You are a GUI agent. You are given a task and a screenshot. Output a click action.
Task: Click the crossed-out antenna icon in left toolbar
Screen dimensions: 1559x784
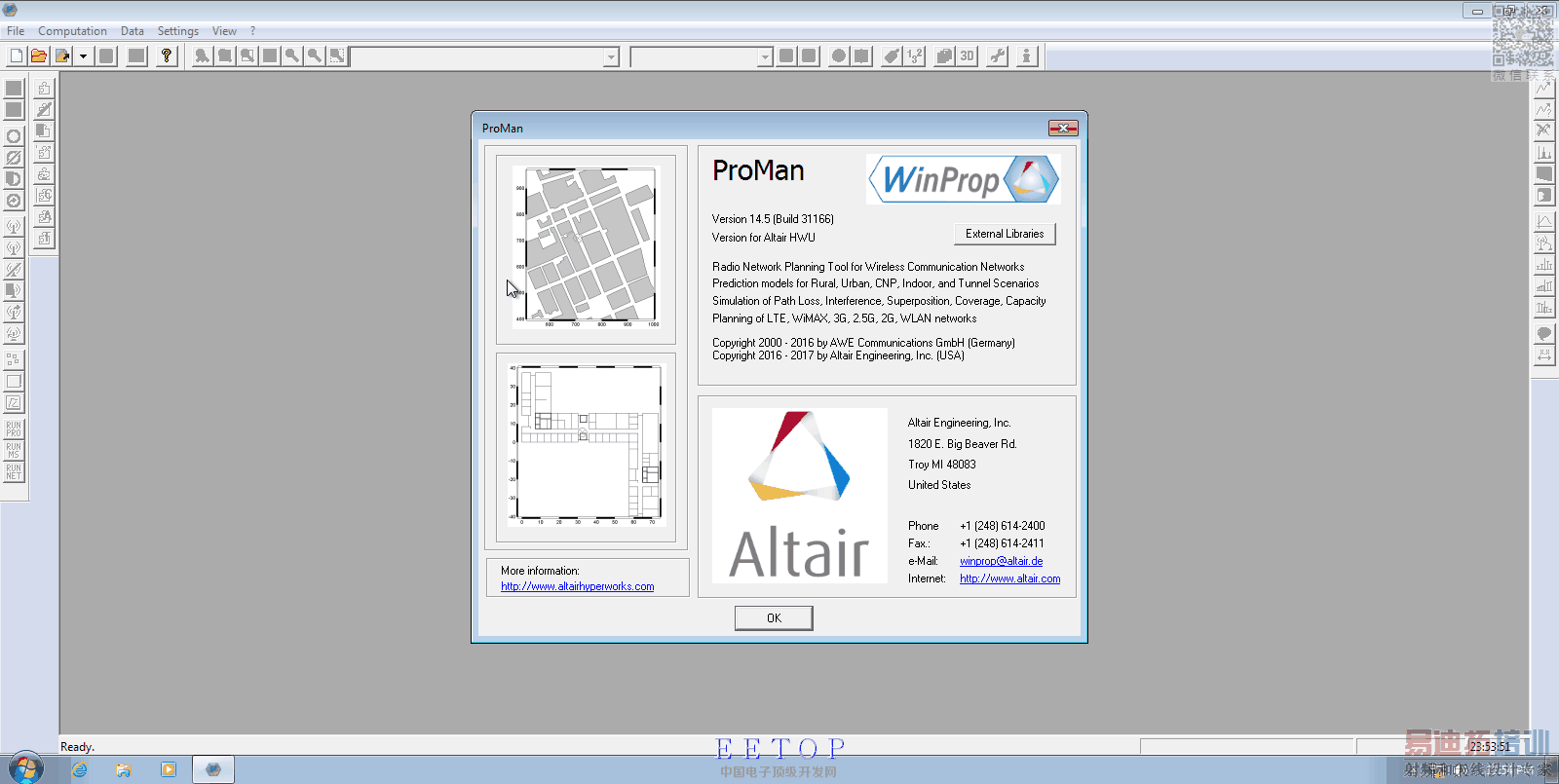(14, 269)
